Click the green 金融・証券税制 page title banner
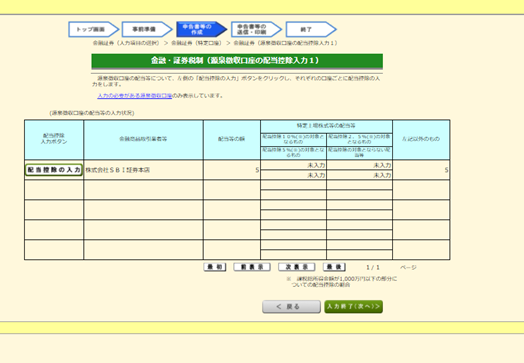The height and width of the screenshot is (363, 524). click(x=237, y=61)
